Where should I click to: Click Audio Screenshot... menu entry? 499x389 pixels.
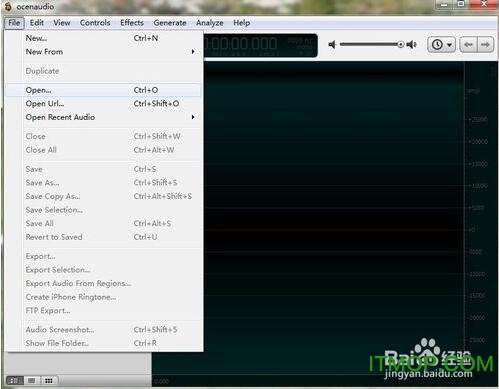103,330
